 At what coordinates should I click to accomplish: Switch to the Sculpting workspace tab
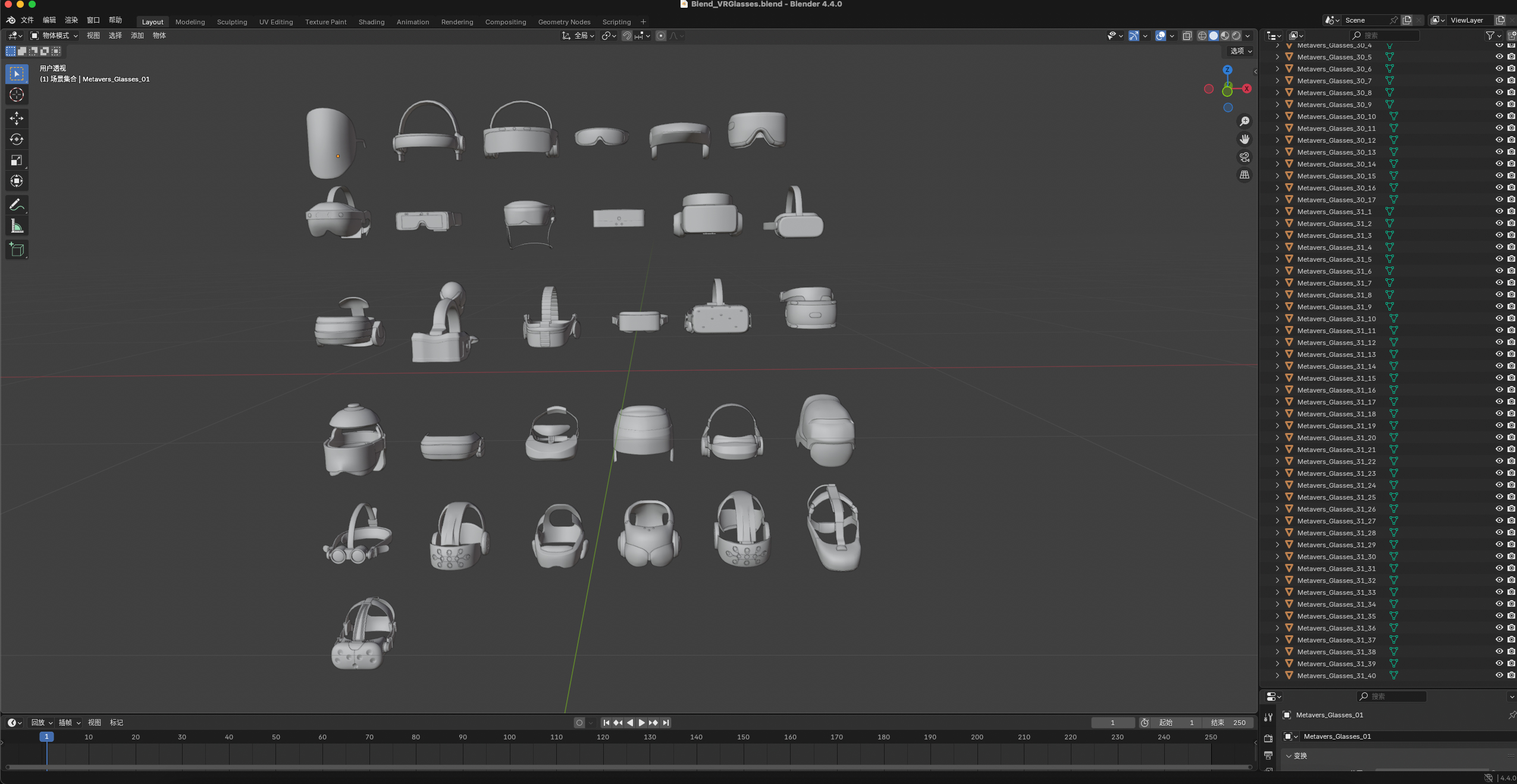pos(231,22)
